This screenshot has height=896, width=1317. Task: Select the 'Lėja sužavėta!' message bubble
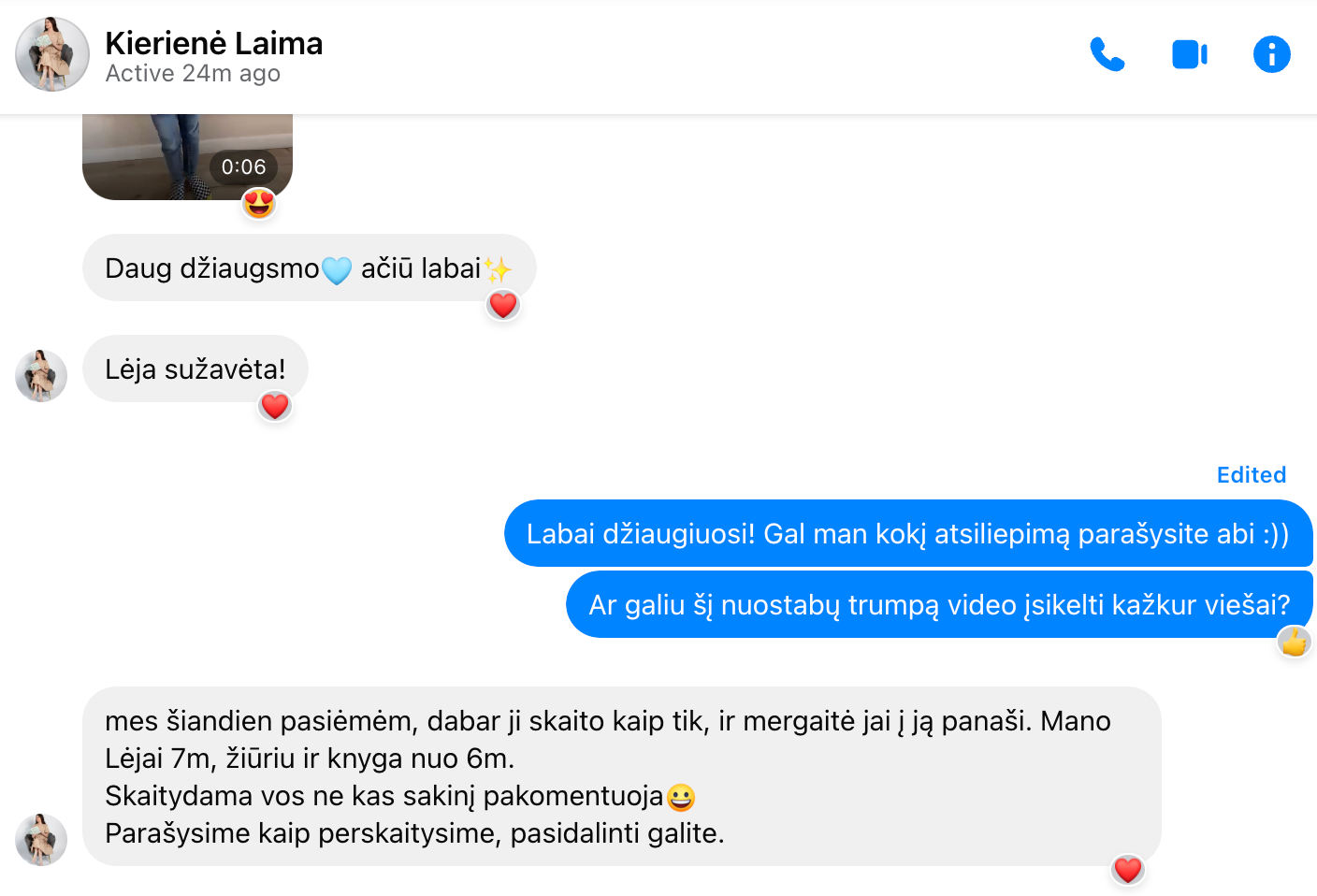[195, 369]
